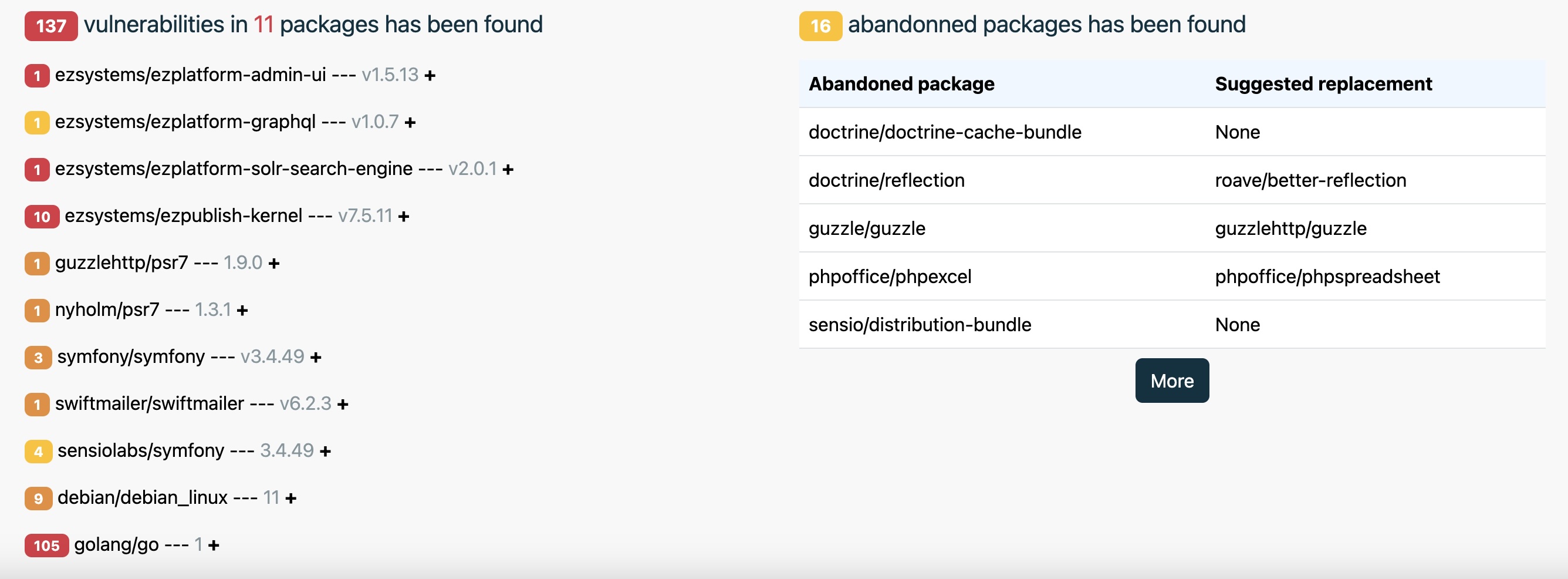Viewport: 1568px width, 579px height.
Task: Click the 137 total vulnerabilities badge
Action: (x=51, y=26)
